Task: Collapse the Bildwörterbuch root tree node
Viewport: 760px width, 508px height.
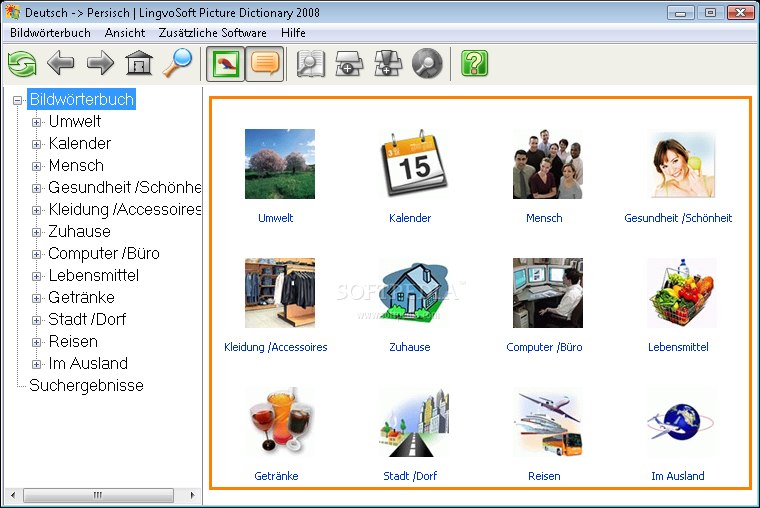Action: 17,100
